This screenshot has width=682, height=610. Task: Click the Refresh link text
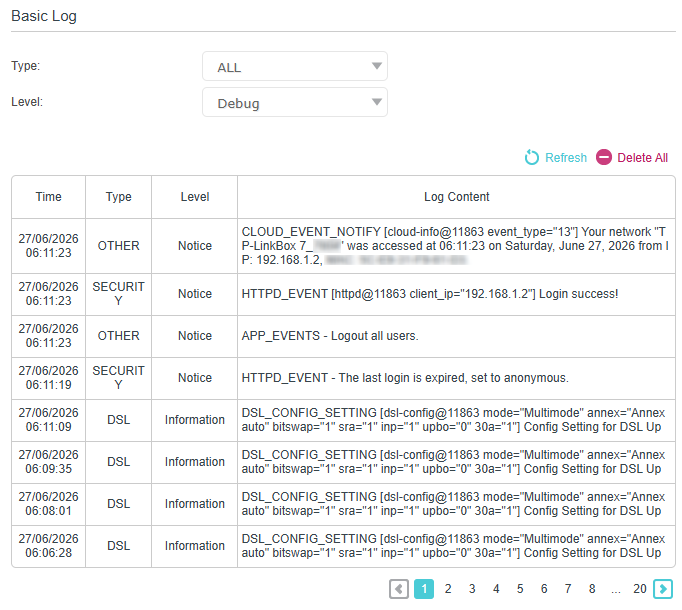pyautogui.click(x=566, y=158)
